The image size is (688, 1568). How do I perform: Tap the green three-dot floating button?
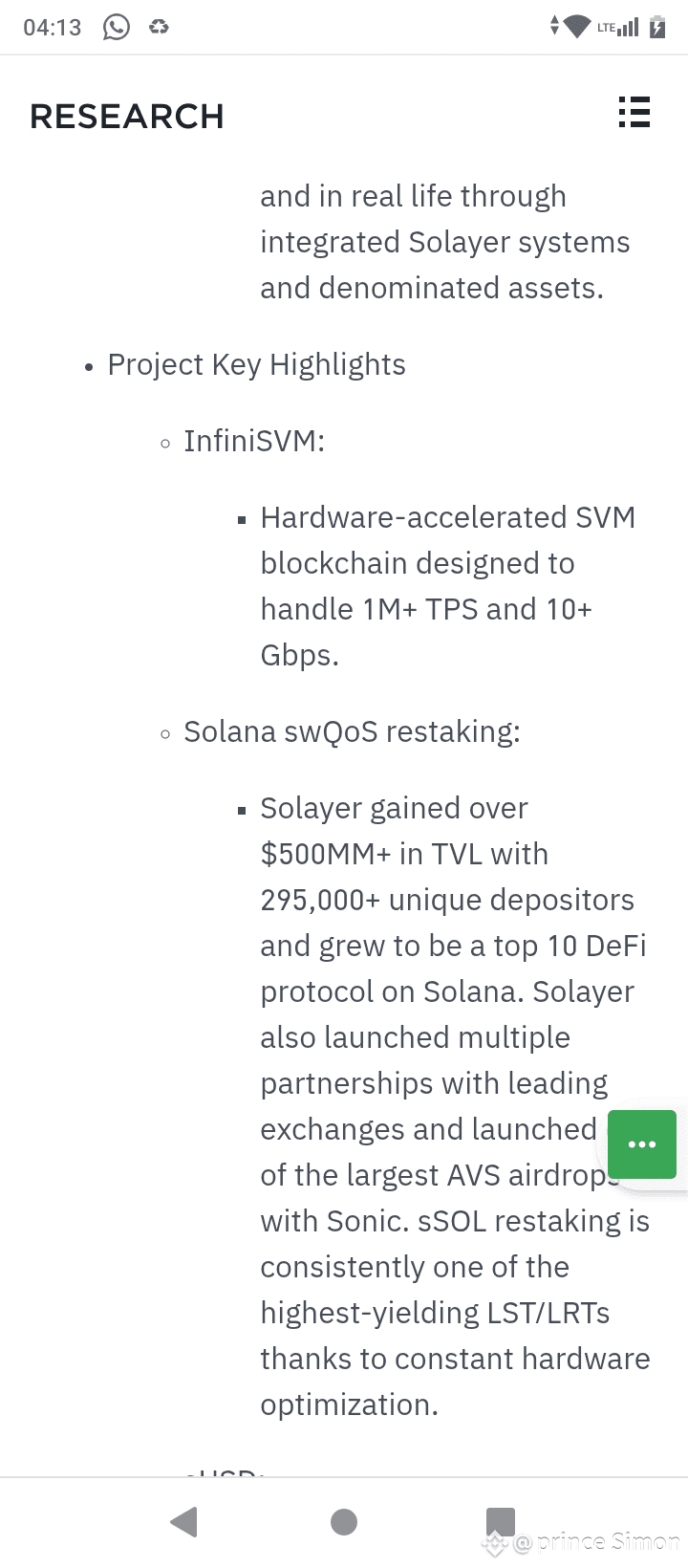tap(642, 1144)
